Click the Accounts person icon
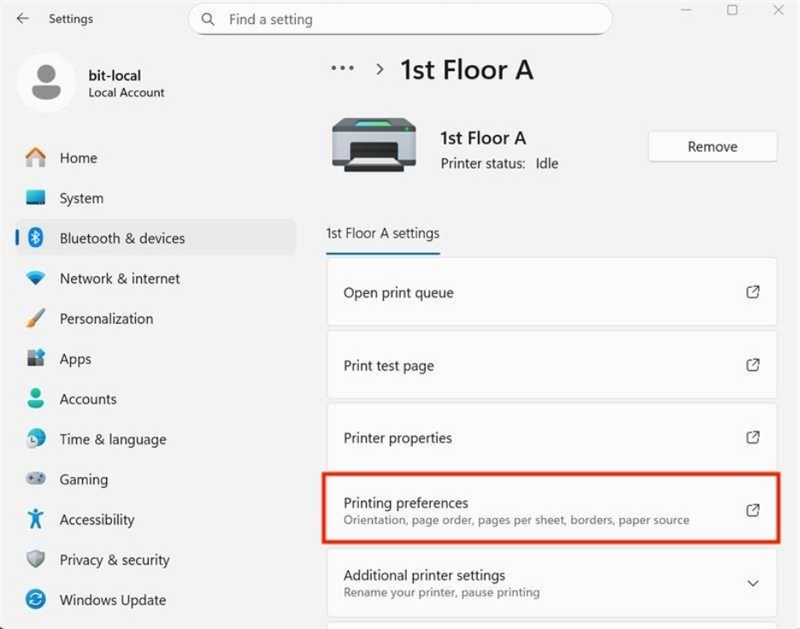This screenshot has height=629, width=800. point(36,398)
